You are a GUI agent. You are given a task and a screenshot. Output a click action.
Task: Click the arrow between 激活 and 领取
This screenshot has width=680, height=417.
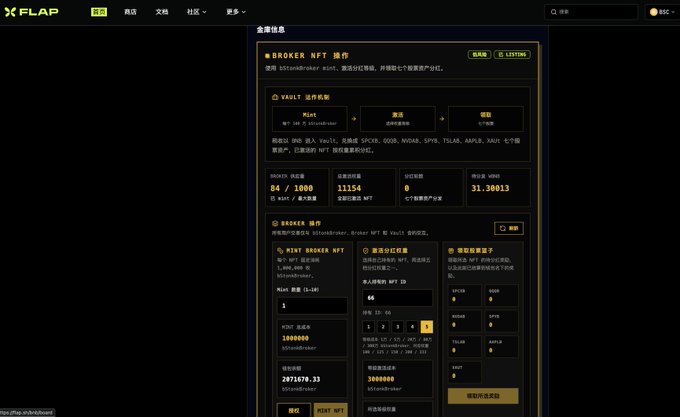pos(441,118)
